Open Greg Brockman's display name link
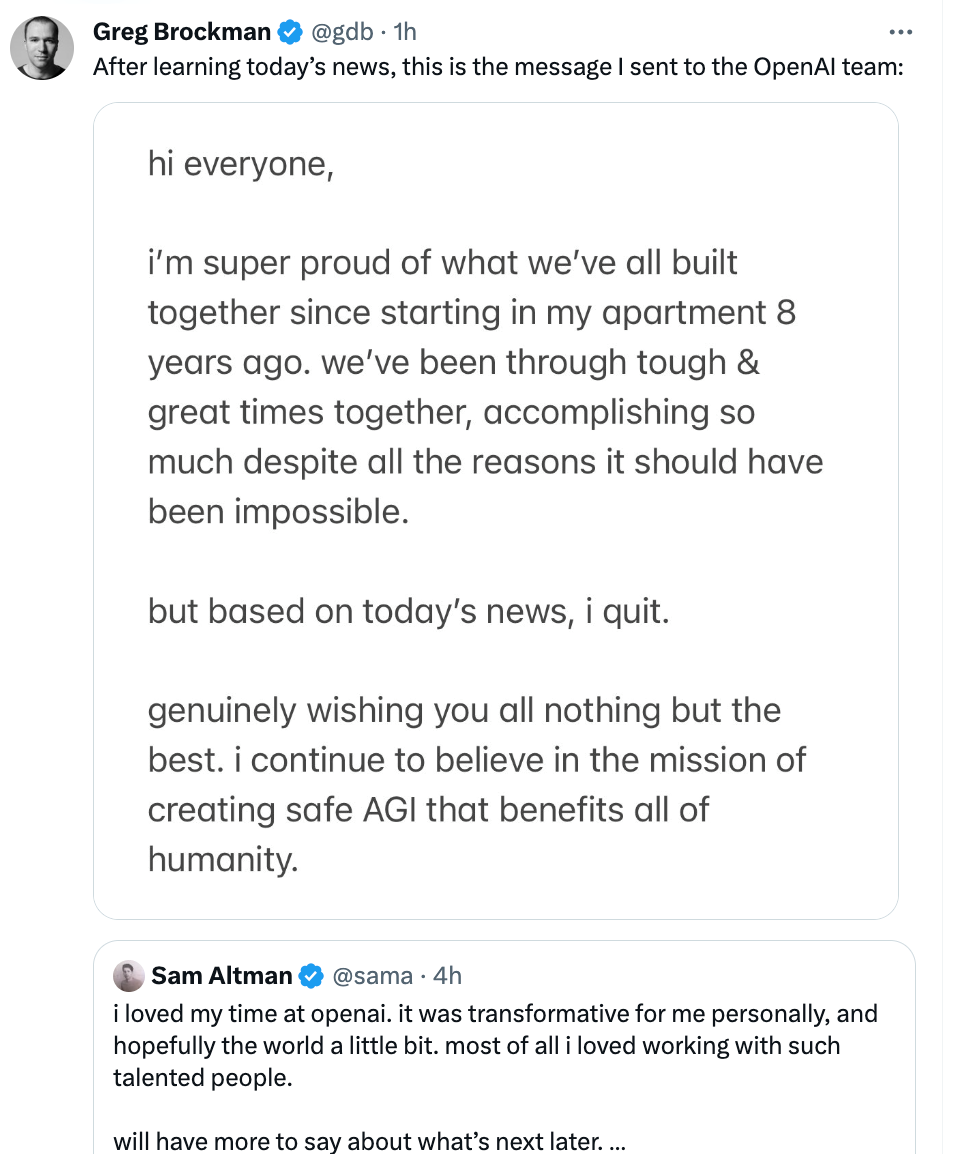The image size is (976, 1154). point(181,33)
